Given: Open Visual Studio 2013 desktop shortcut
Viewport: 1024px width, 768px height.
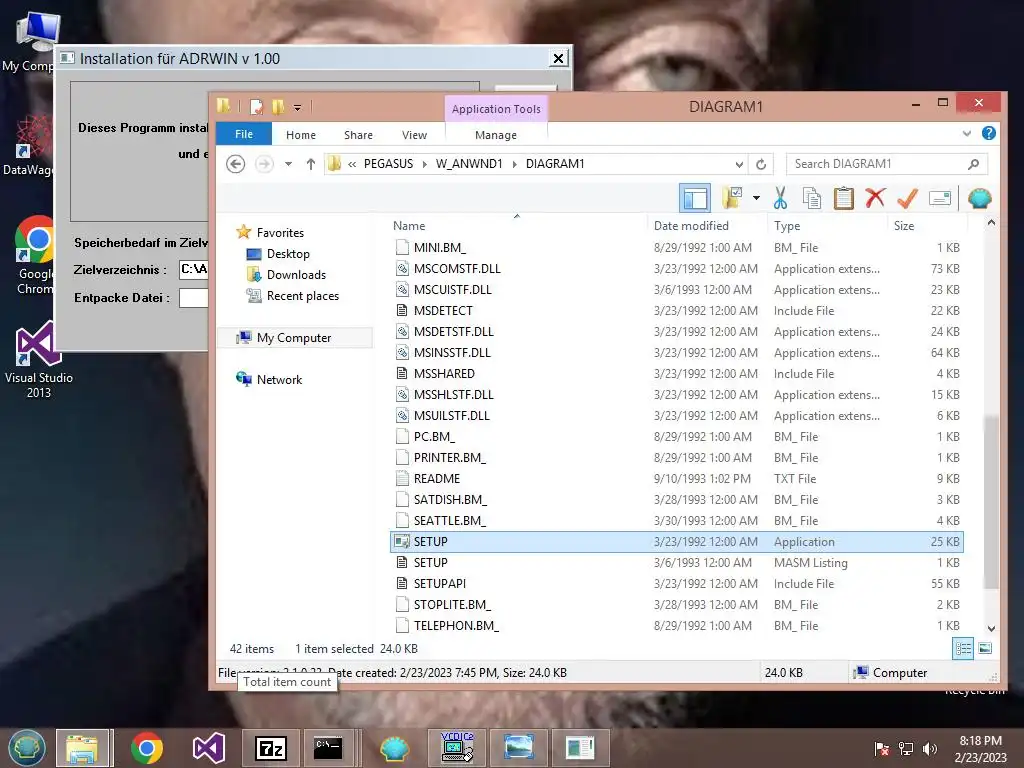Looking at the screenshot, I should coord(39,361).
